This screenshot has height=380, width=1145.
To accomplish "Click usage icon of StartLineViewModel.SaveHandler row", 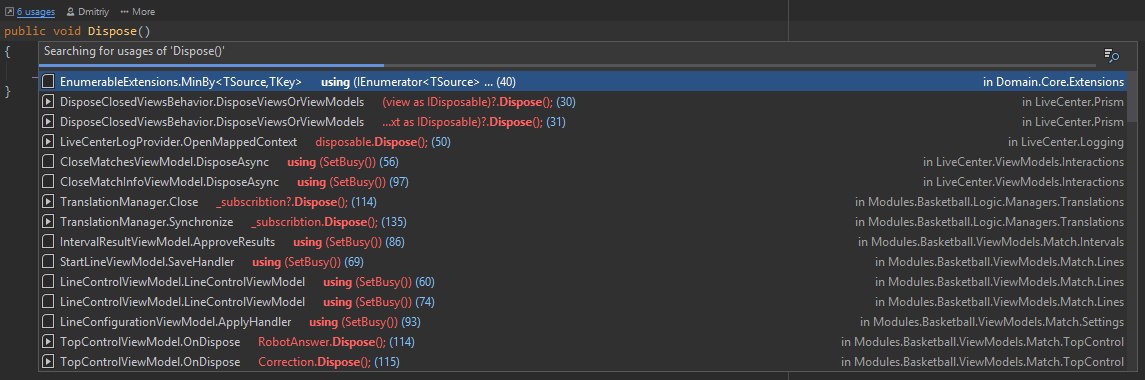I will point(48,262).
